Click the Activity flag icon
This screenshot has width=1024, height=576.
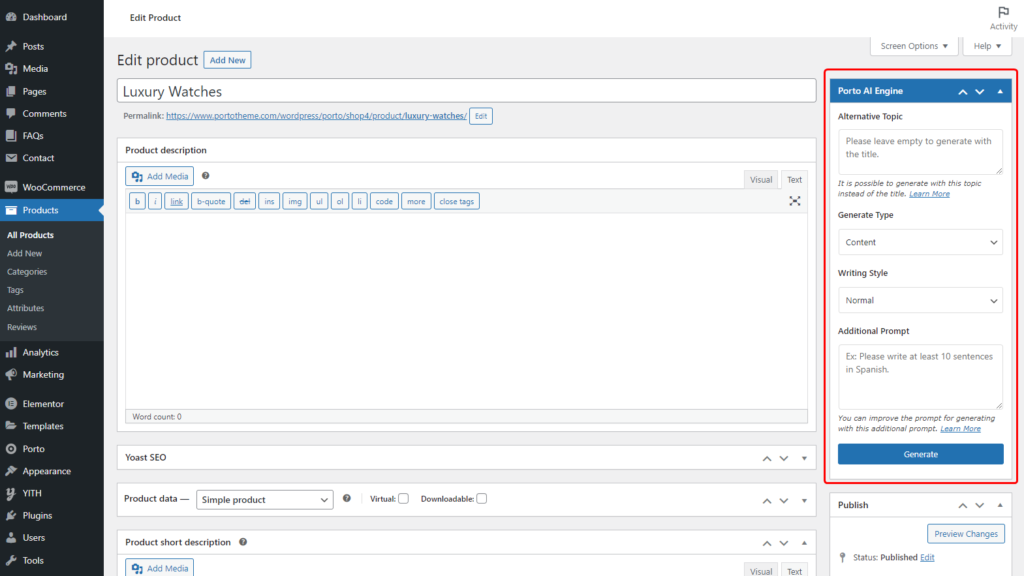coord(1003,13)
